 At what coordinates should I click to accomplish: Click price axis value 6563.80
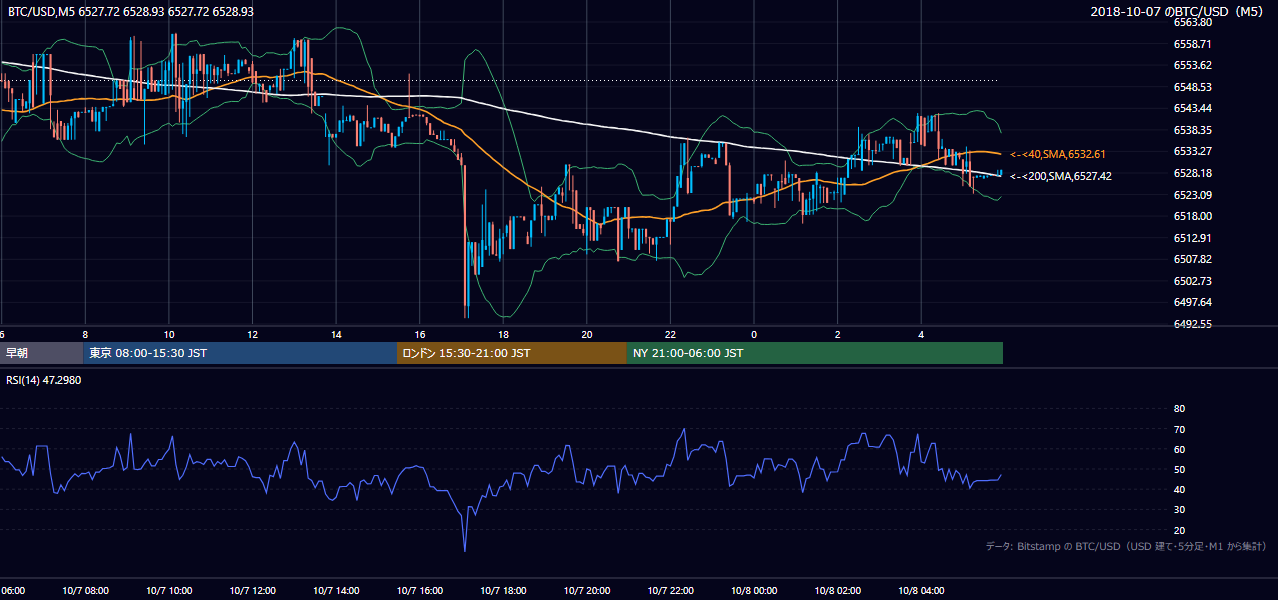[x=1192, y=22]
